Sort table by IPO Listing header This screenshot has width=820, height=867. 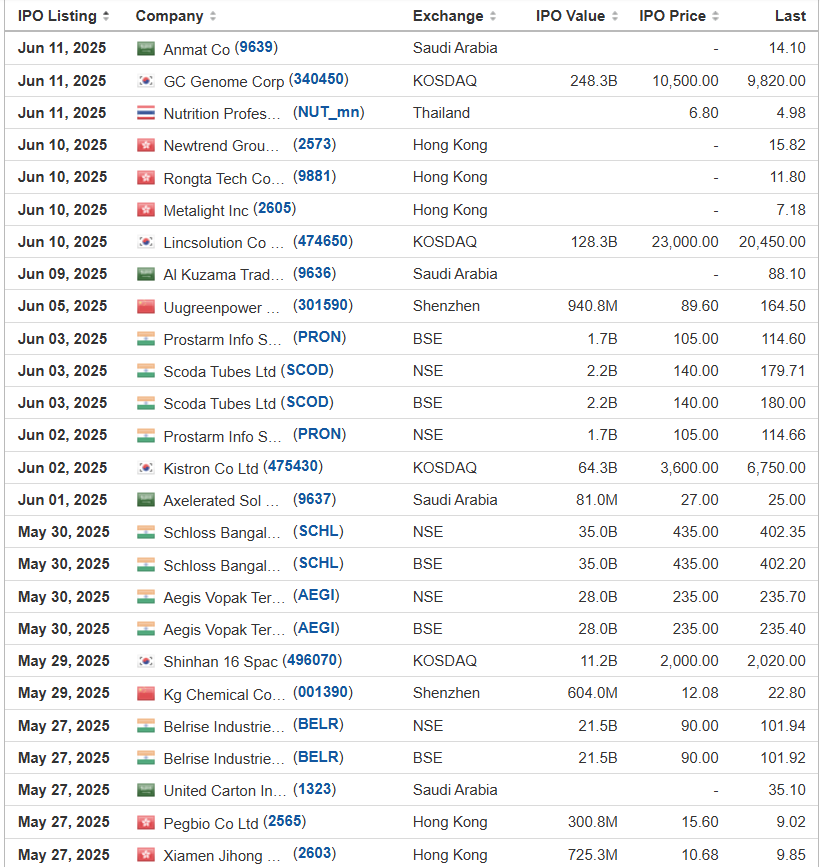coord(57,16)
